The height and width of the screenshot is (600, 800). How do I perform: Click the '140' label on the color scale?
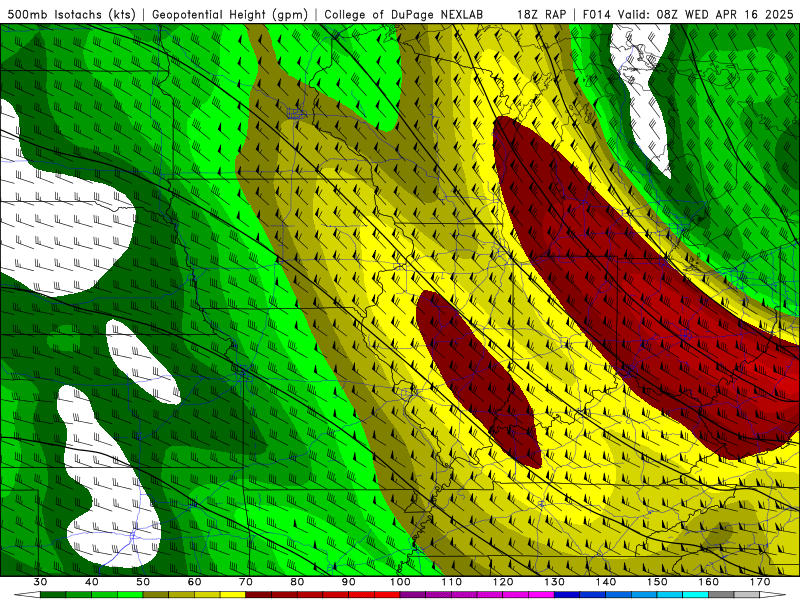pyautogui.click(x=606, y=582)
